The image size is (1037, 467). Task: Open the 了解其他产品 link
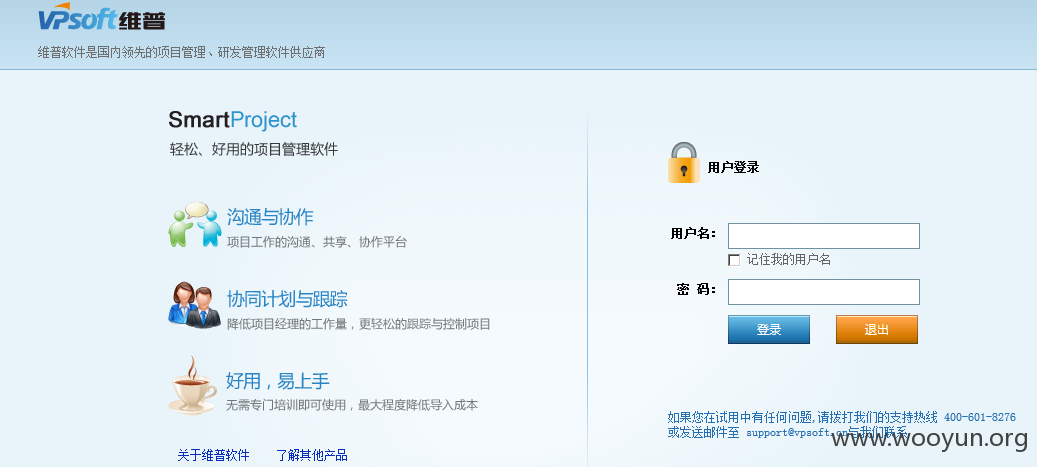[x=311, y=455]
